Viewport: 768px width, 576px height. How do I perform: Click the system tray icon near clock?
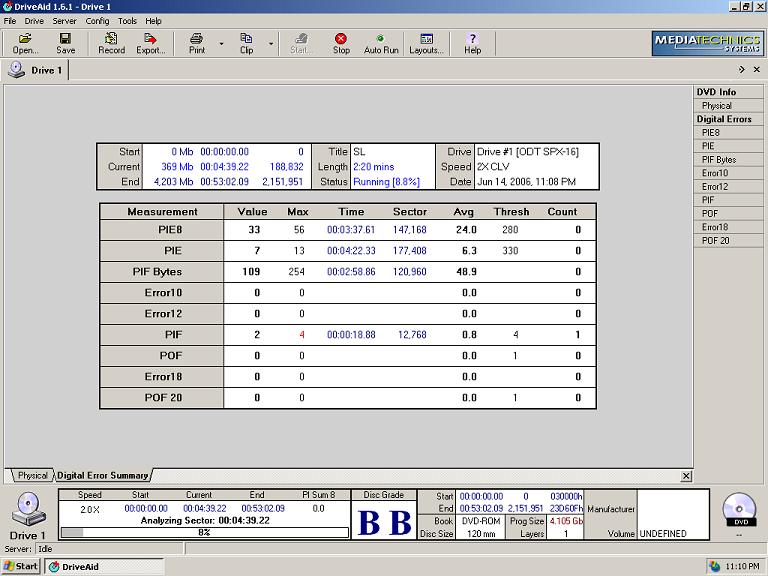click(x=715, y=566)
